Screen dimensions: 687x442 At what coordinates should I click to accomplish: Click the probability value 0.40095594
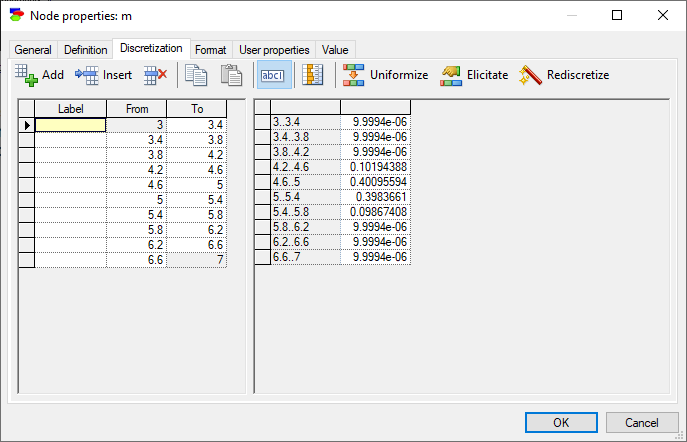click(376, 182)
